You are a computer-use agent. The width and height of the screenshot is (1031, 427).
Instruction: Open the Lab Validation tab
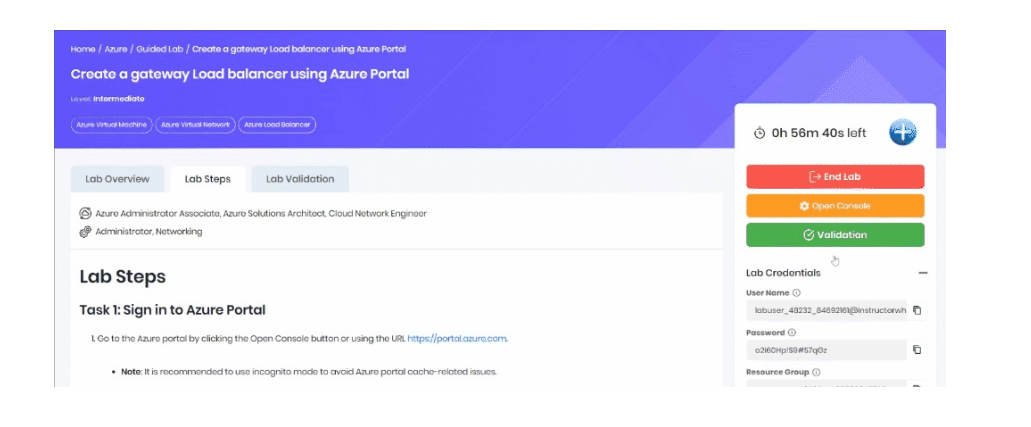click(x=300, y=179)
